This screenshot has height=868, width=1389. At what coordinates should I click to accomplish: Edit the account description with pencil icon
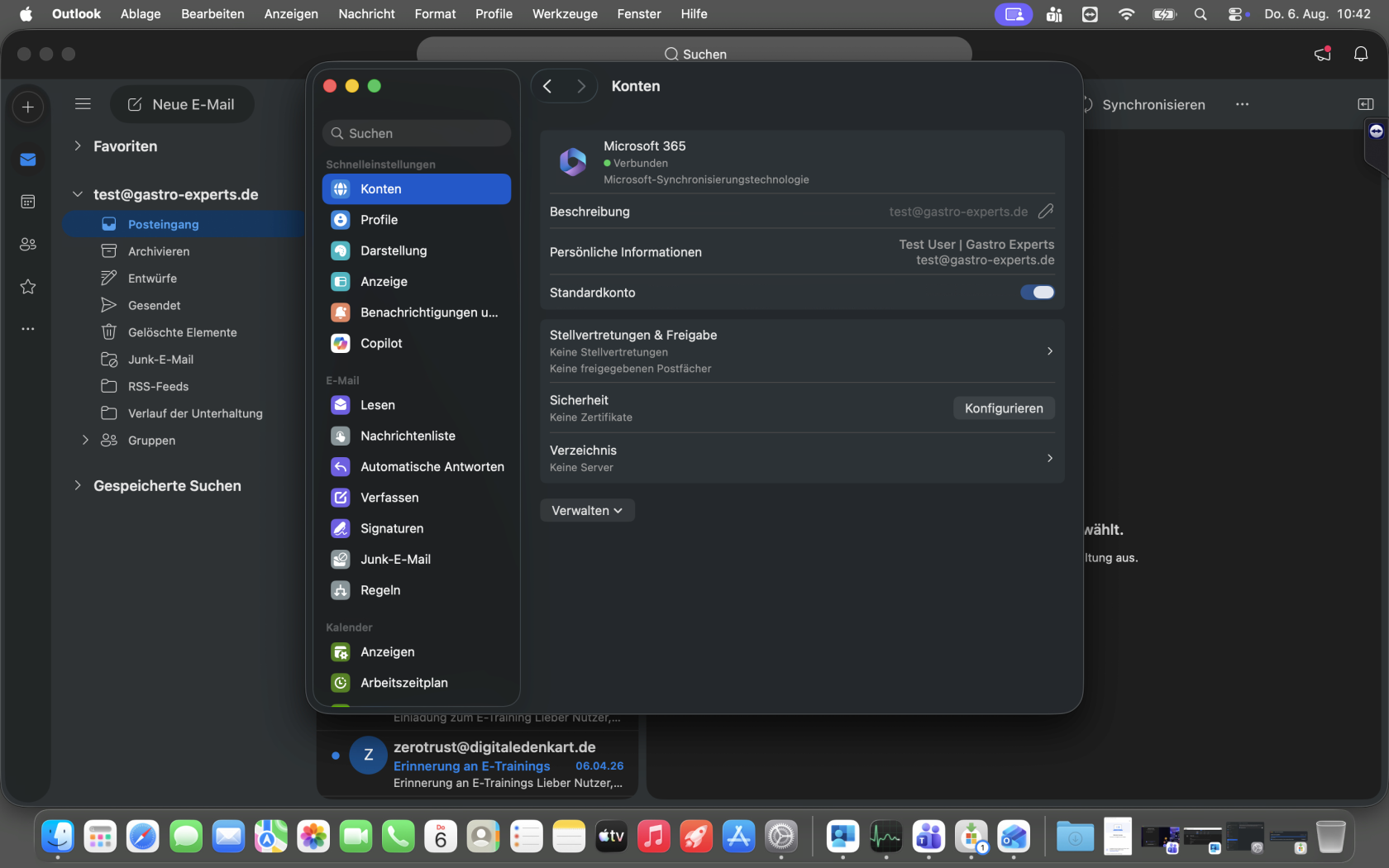tap(1046, 212)
